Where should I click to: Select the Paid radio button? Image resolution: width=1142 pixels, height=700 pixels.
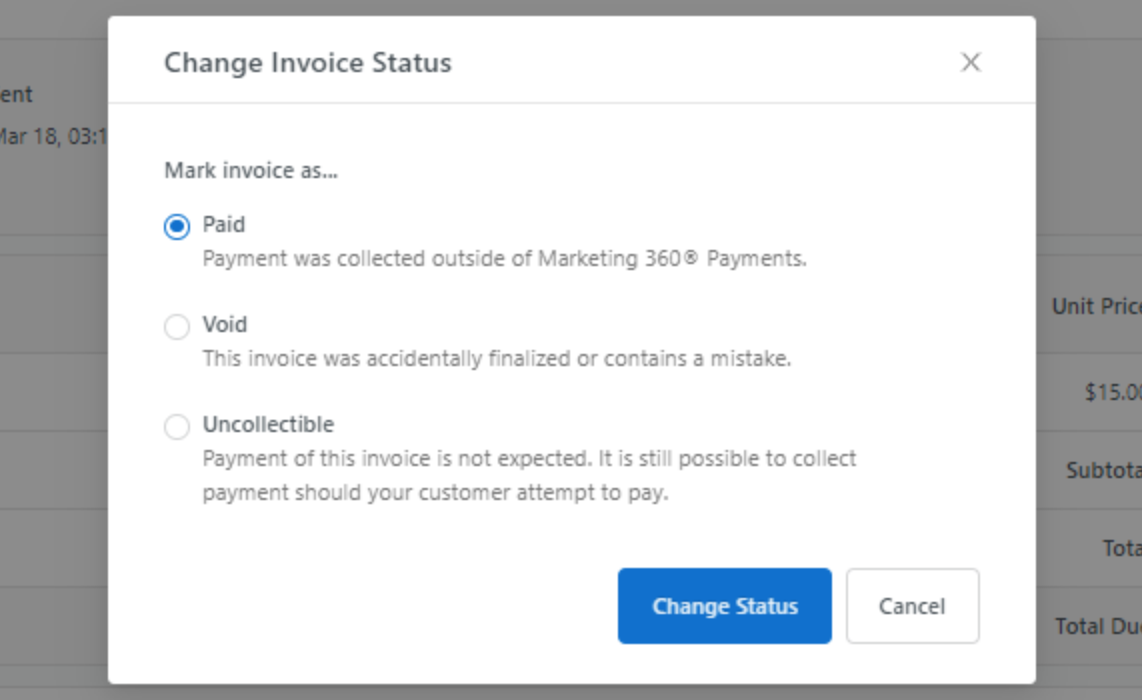[x=177, y=227]
